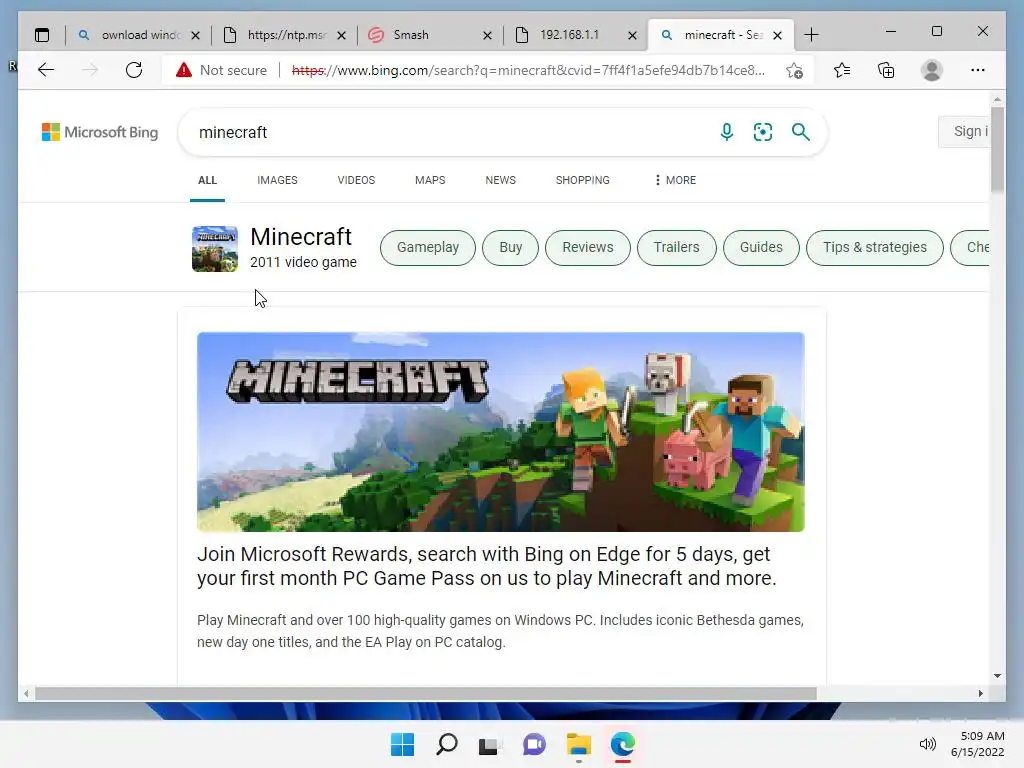1024x768 pixels.
Task: Open Windows Start menu
Action: tap(402, 744)
